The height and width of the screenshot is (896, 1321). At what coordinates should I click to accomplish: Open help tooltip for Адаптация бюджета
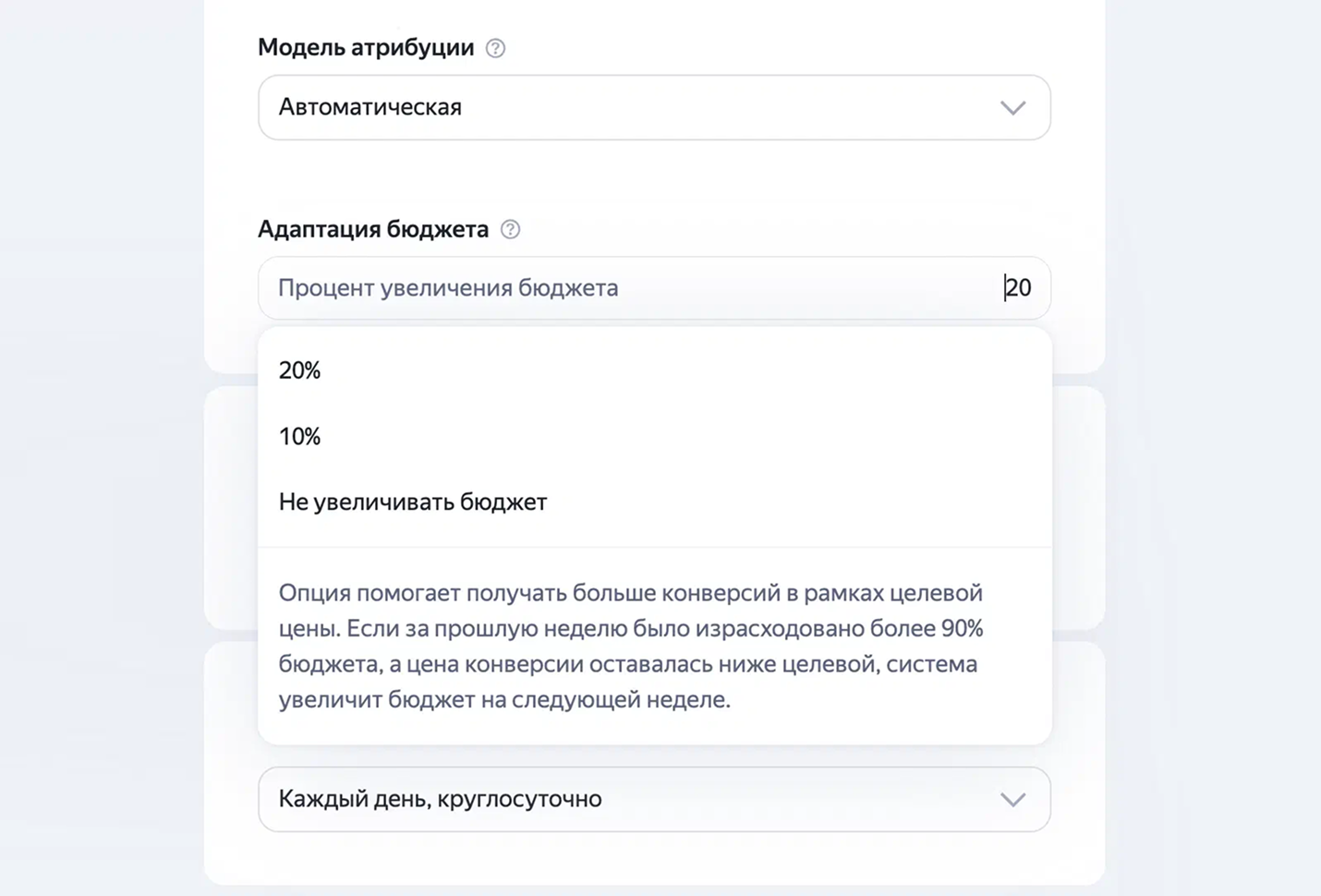tap(510, 229)
